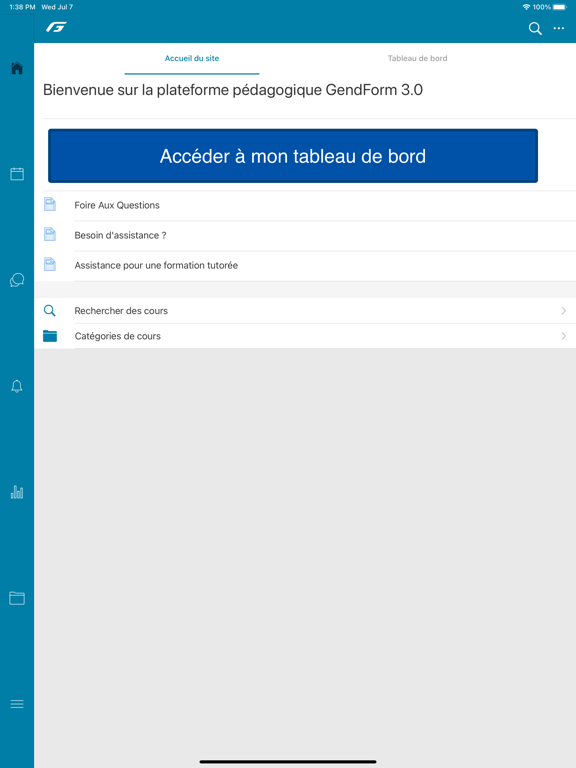Open the hamburger menu at sidebar bottom
The image size is (576, 768).
(17, 704)
